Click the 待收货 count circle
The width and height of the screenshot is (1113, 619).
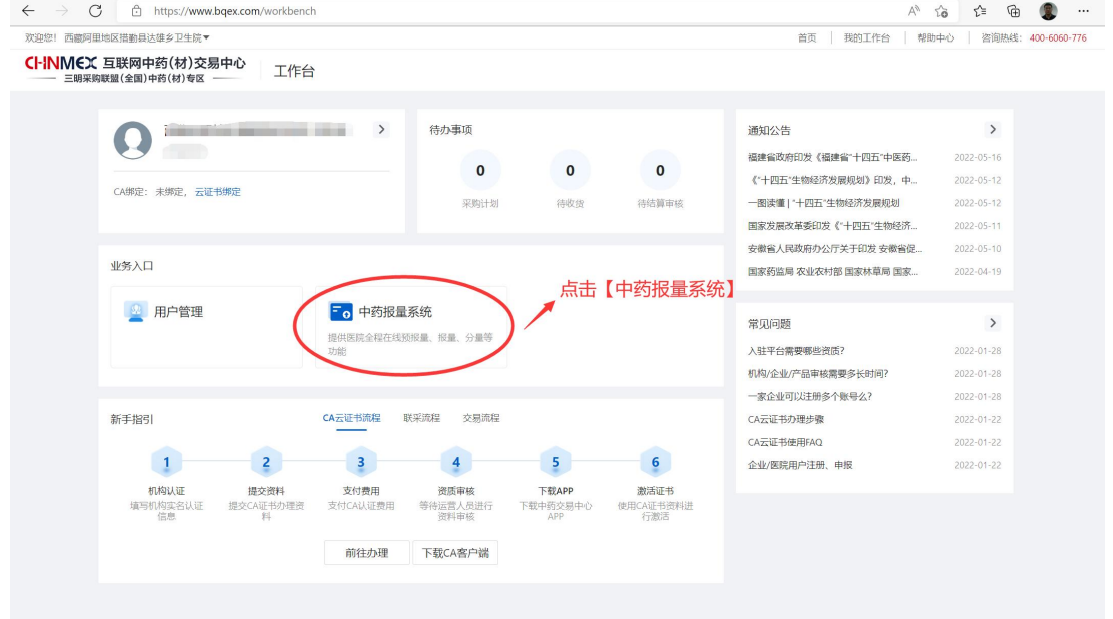click(x=570, y=170)
